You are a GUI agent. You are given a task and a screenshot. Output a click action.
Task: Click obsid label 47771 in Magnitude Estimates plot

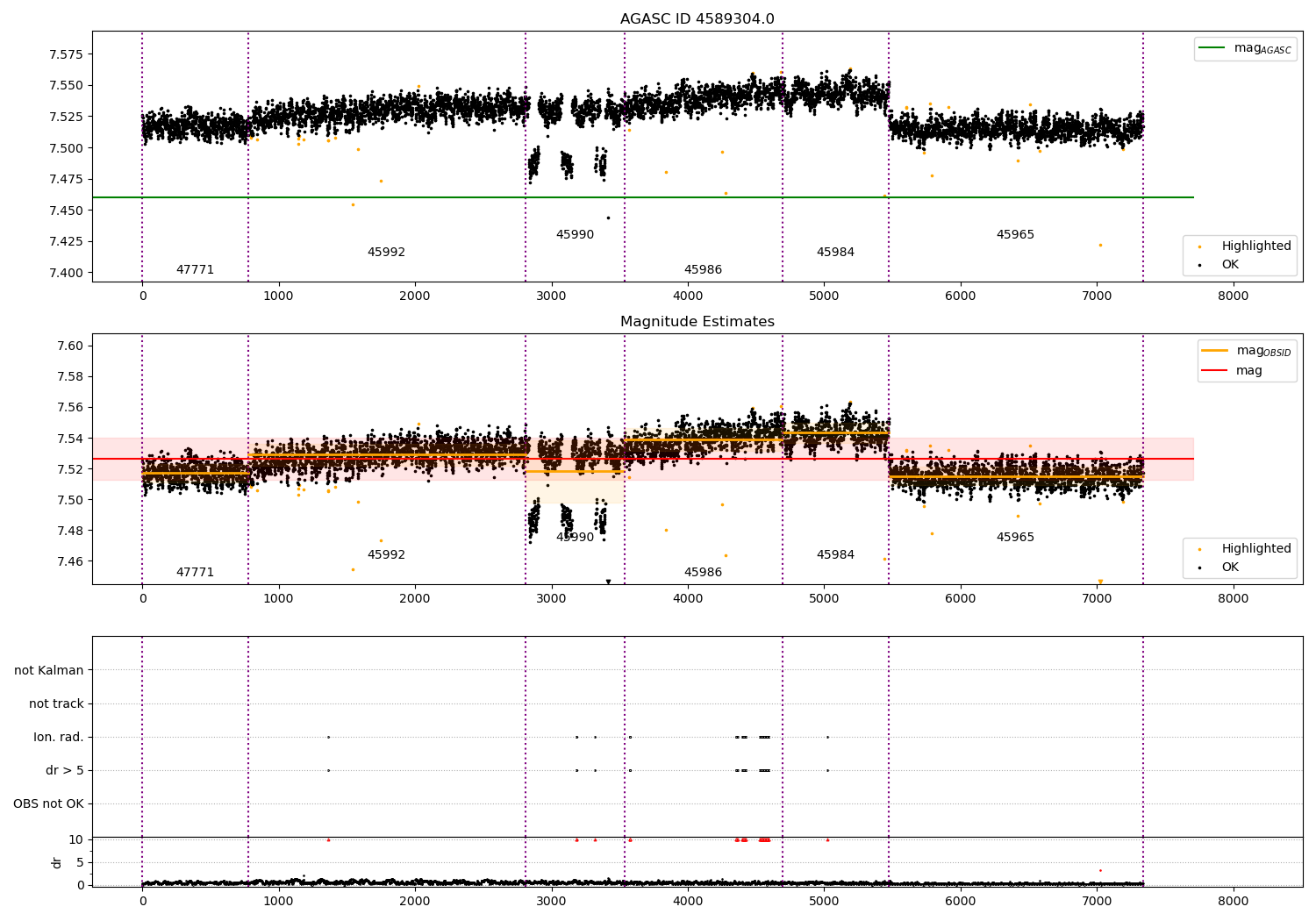point(195,573)
